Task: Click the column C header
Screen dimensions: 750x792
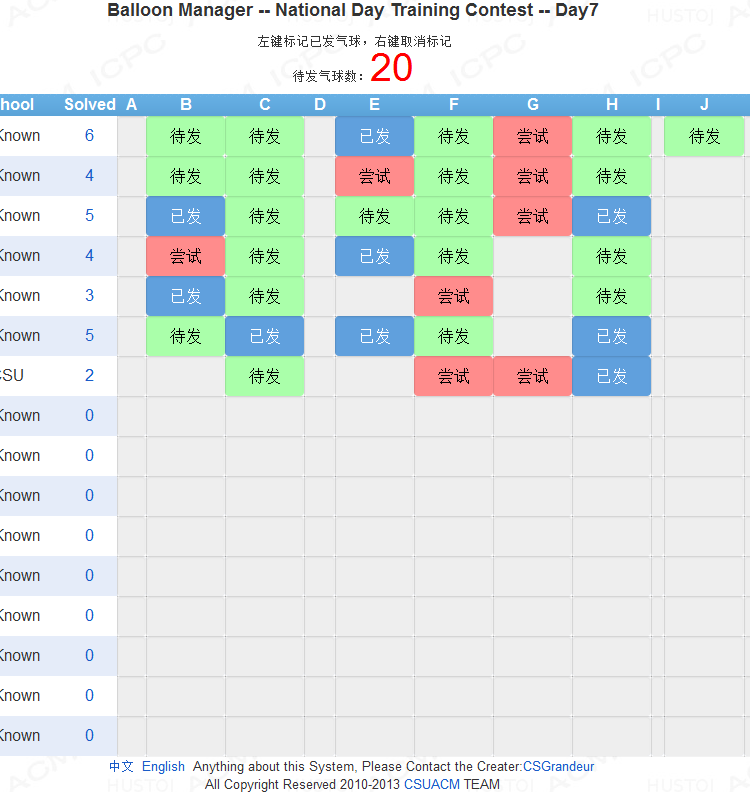Action: (x=264, y=105)
